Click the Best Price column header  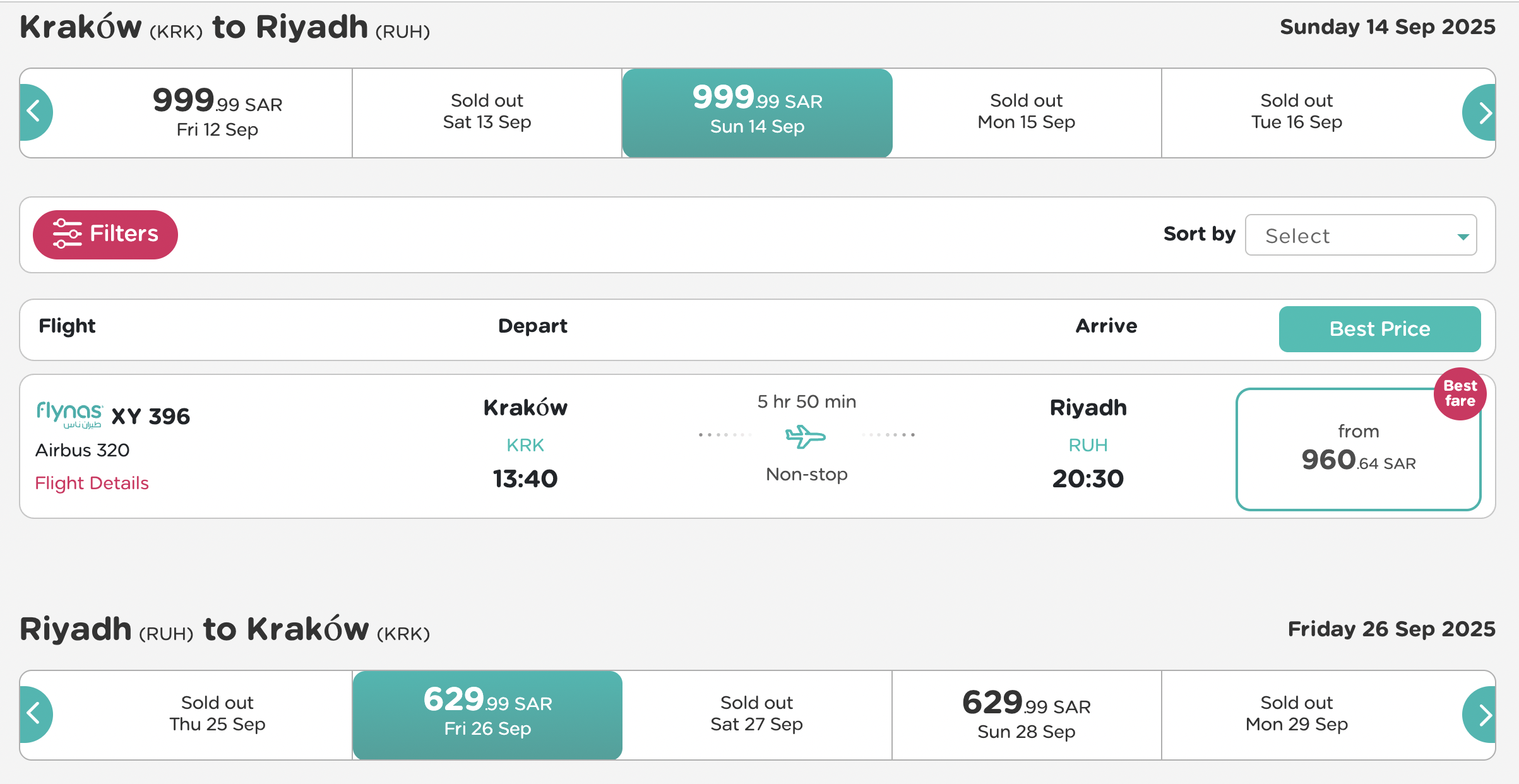pos(1379,329)
